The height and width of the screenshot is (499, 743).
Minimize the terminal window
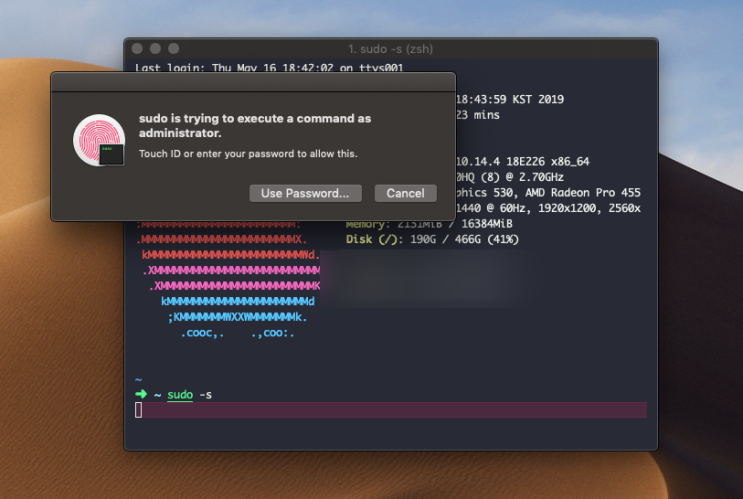[x=155, y=48]
